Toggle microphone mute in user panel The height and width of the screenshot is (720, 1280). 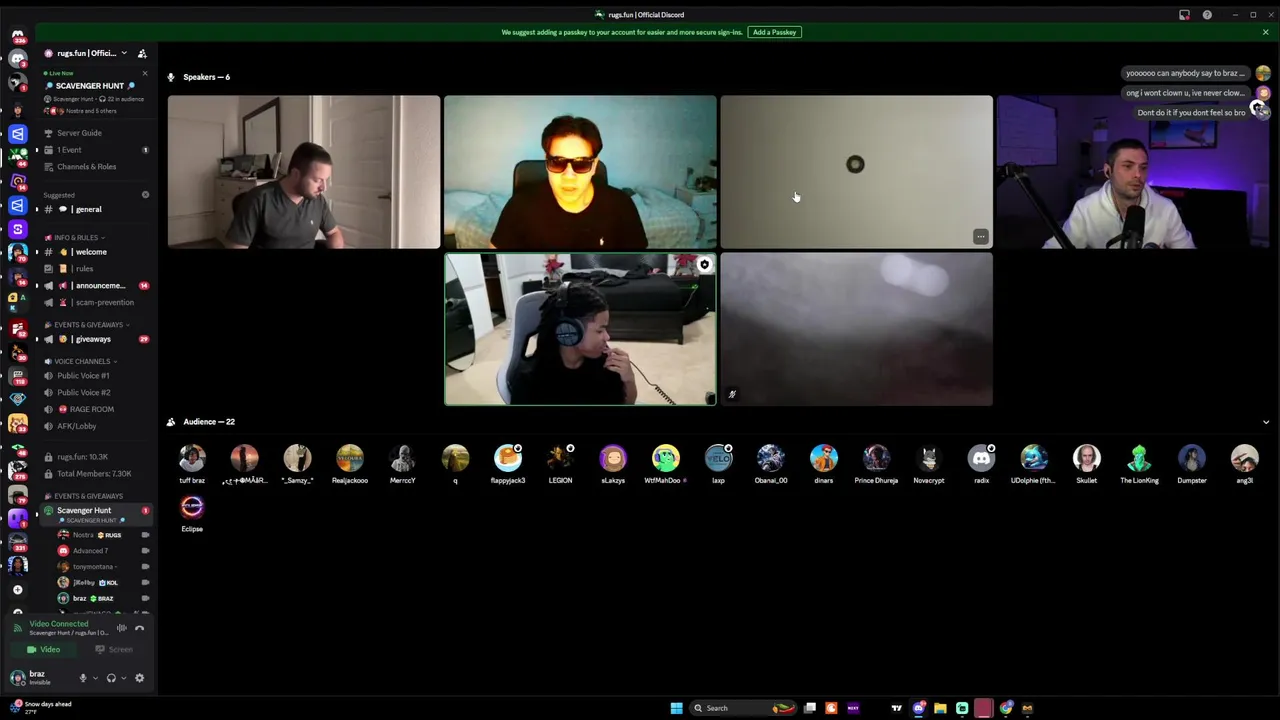coord(83,678)
